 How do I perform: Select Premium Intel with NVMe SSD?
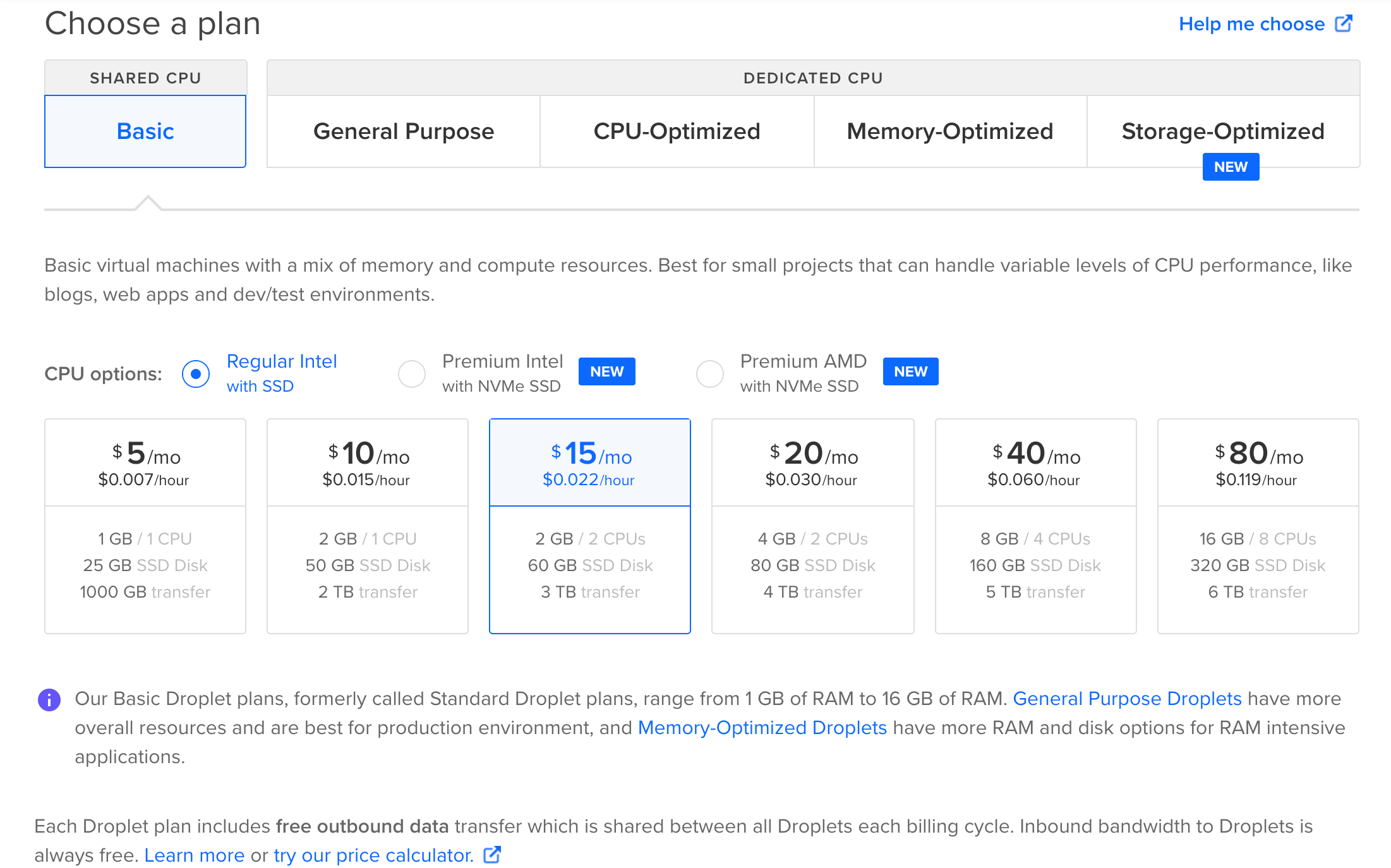[412, 373]
